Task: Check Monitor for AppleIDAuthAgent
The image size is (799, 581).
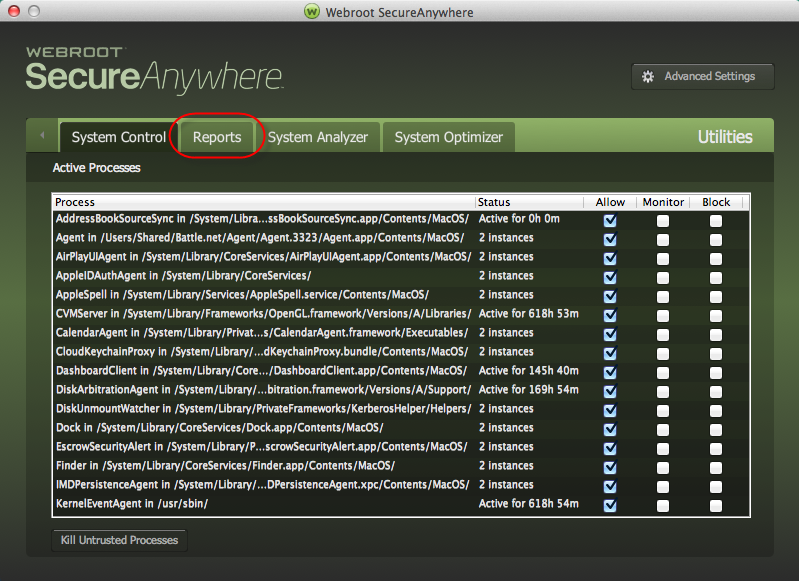Action: [663, 278]
